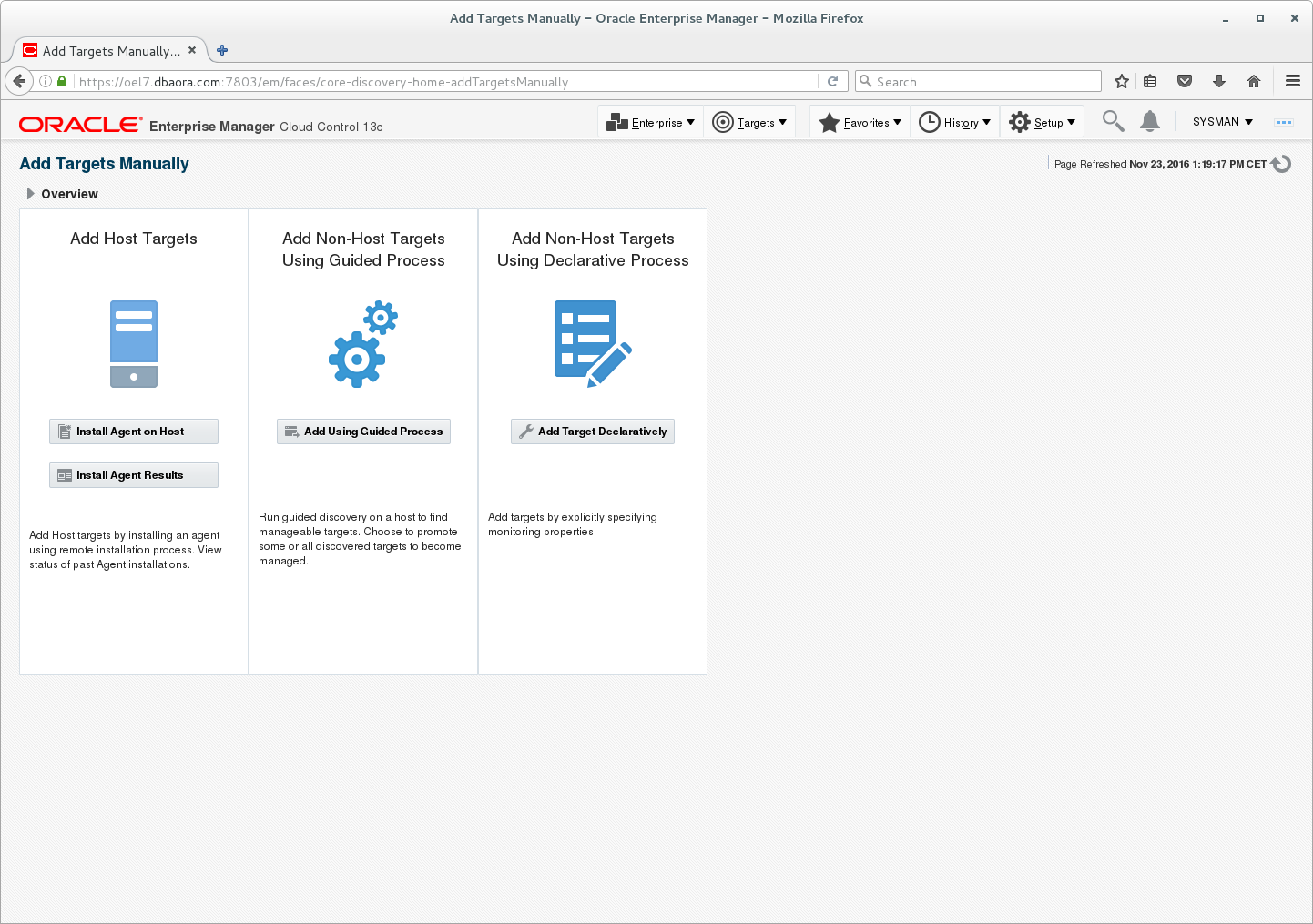Screen dimensions: 1313x924
Task: Open the Setup menu
Action: click(x=1042, y=122)
